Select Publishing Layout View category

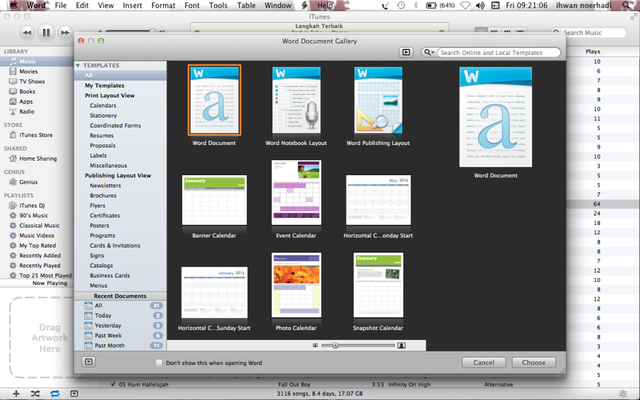point(118,176)
